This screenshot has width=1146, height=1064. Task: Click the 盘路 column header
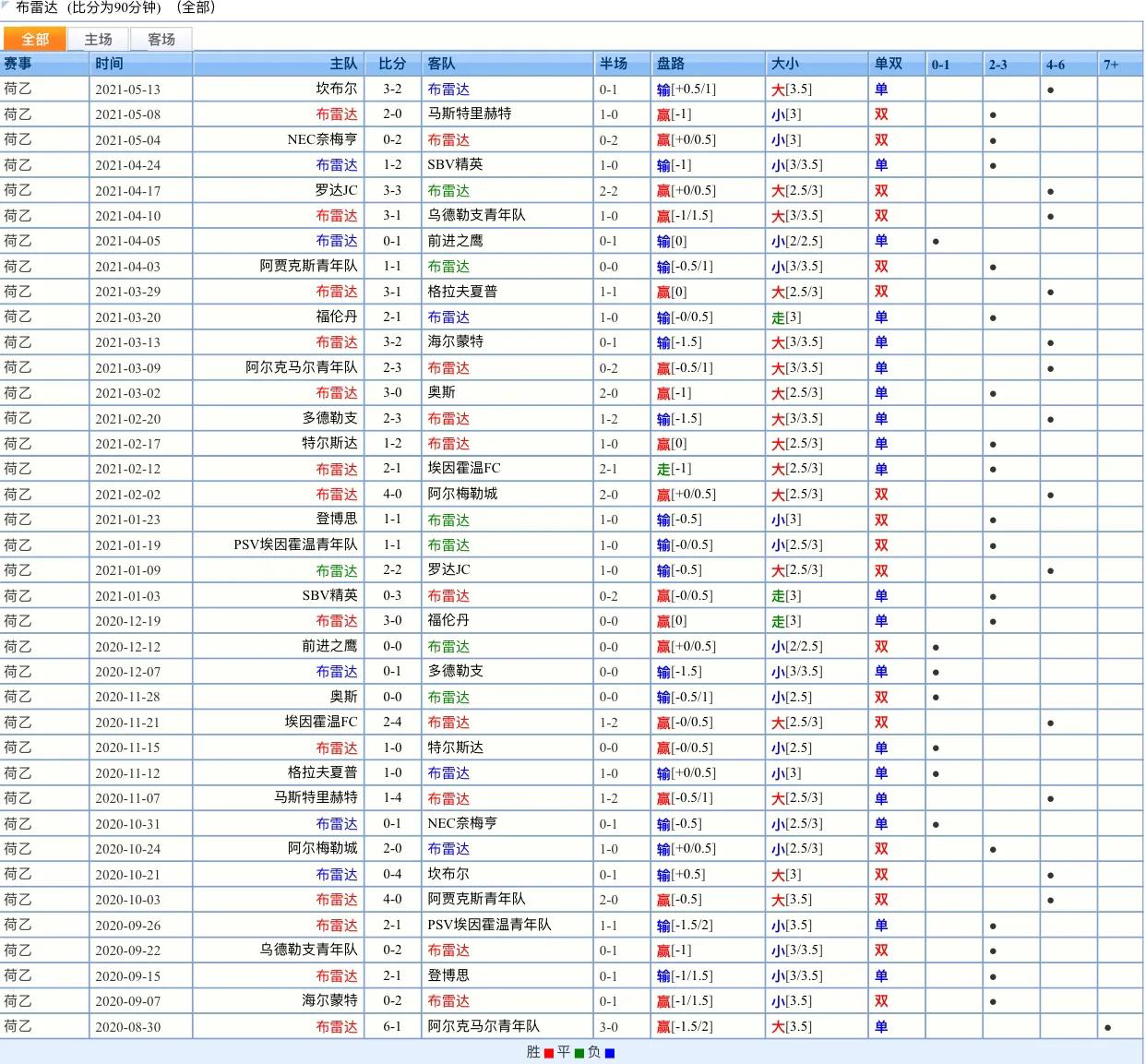[x=671, y=64]
